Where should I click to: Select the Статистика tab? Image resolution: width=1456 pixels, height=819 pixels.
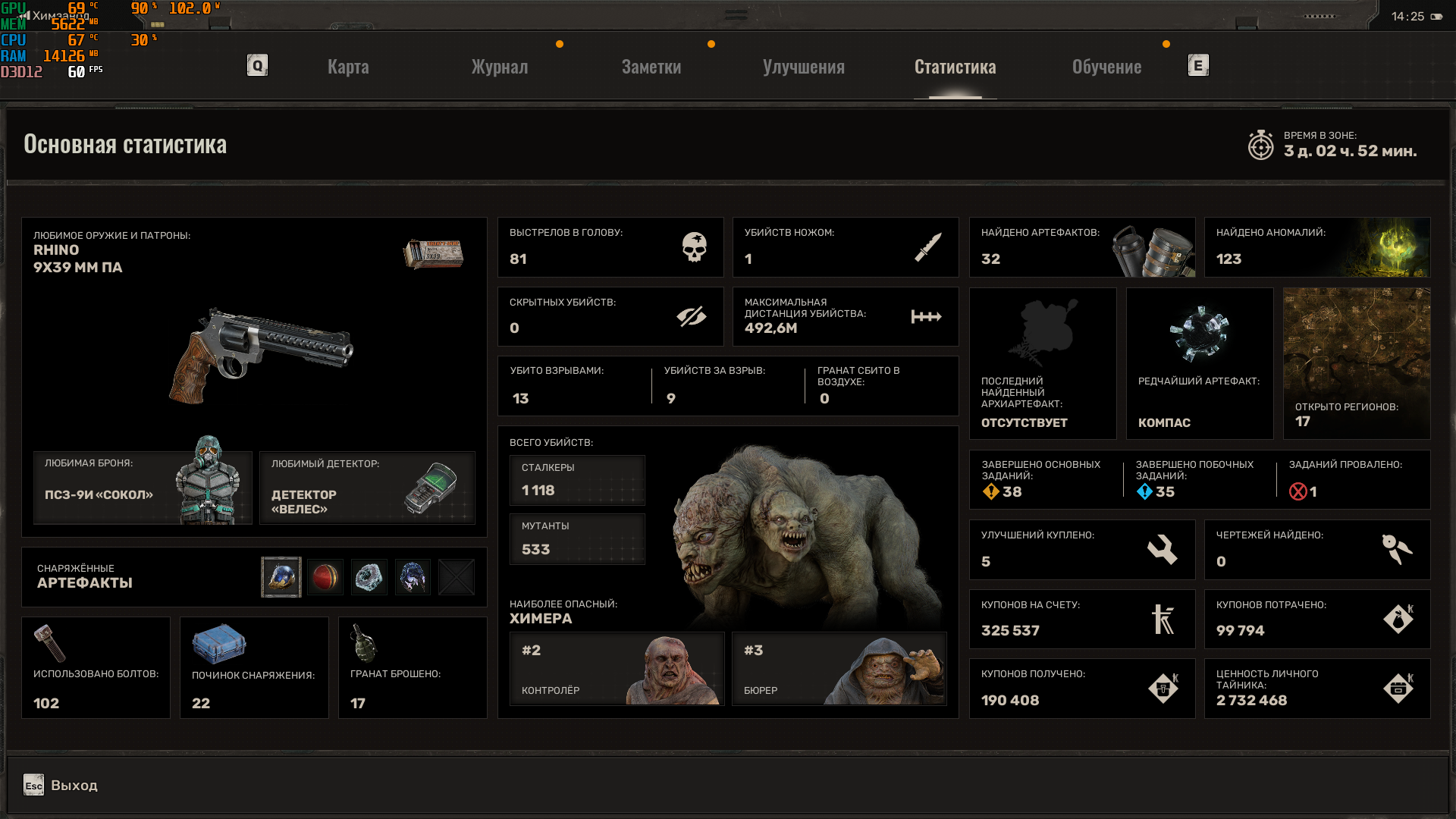click(955, 67)
